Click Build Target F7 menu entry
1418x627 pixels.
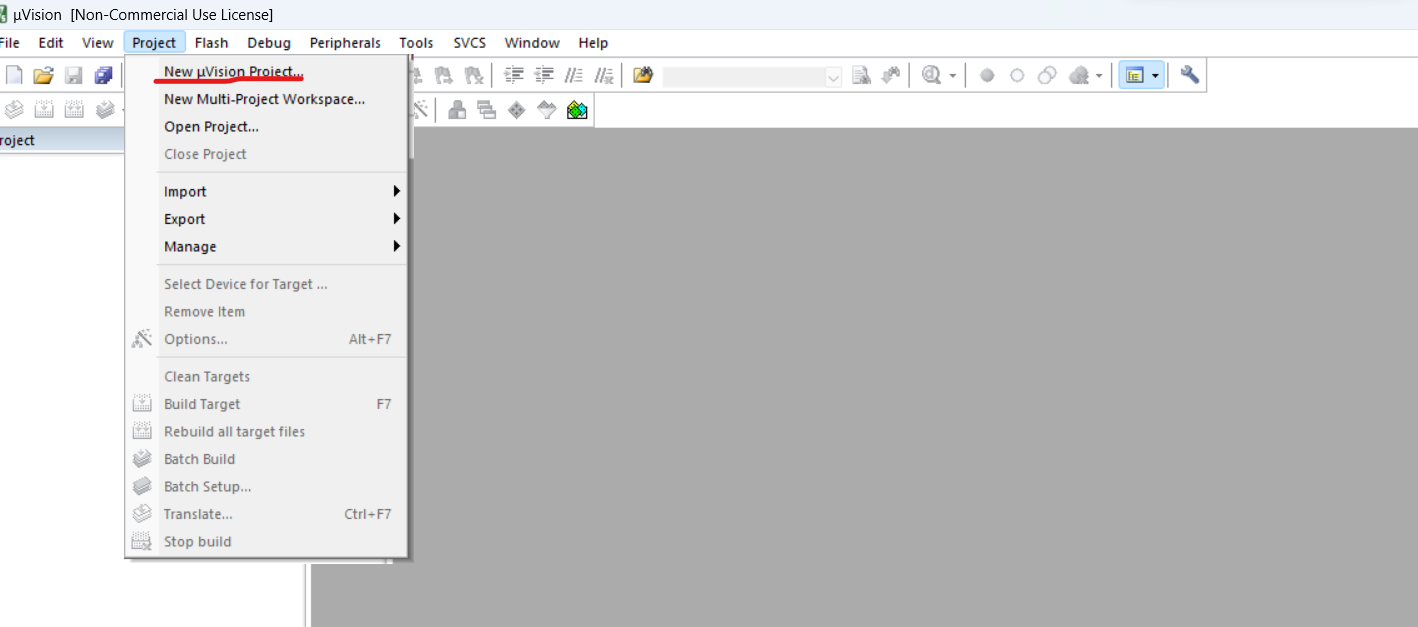pos(267,404)
